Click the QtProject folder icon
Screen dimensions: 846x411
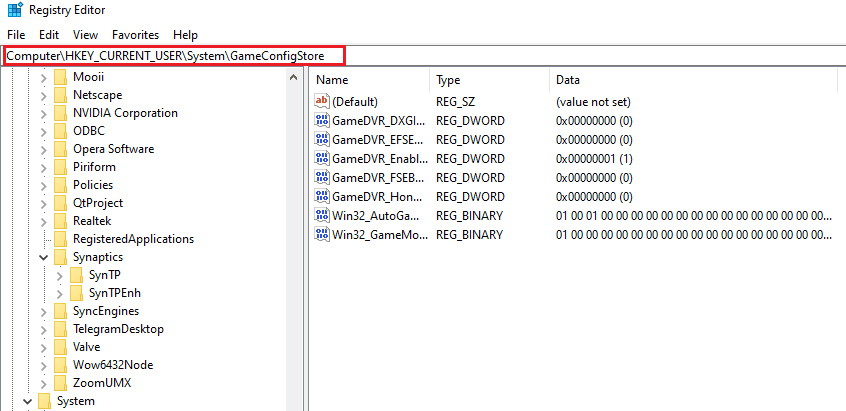coord(60,203)
